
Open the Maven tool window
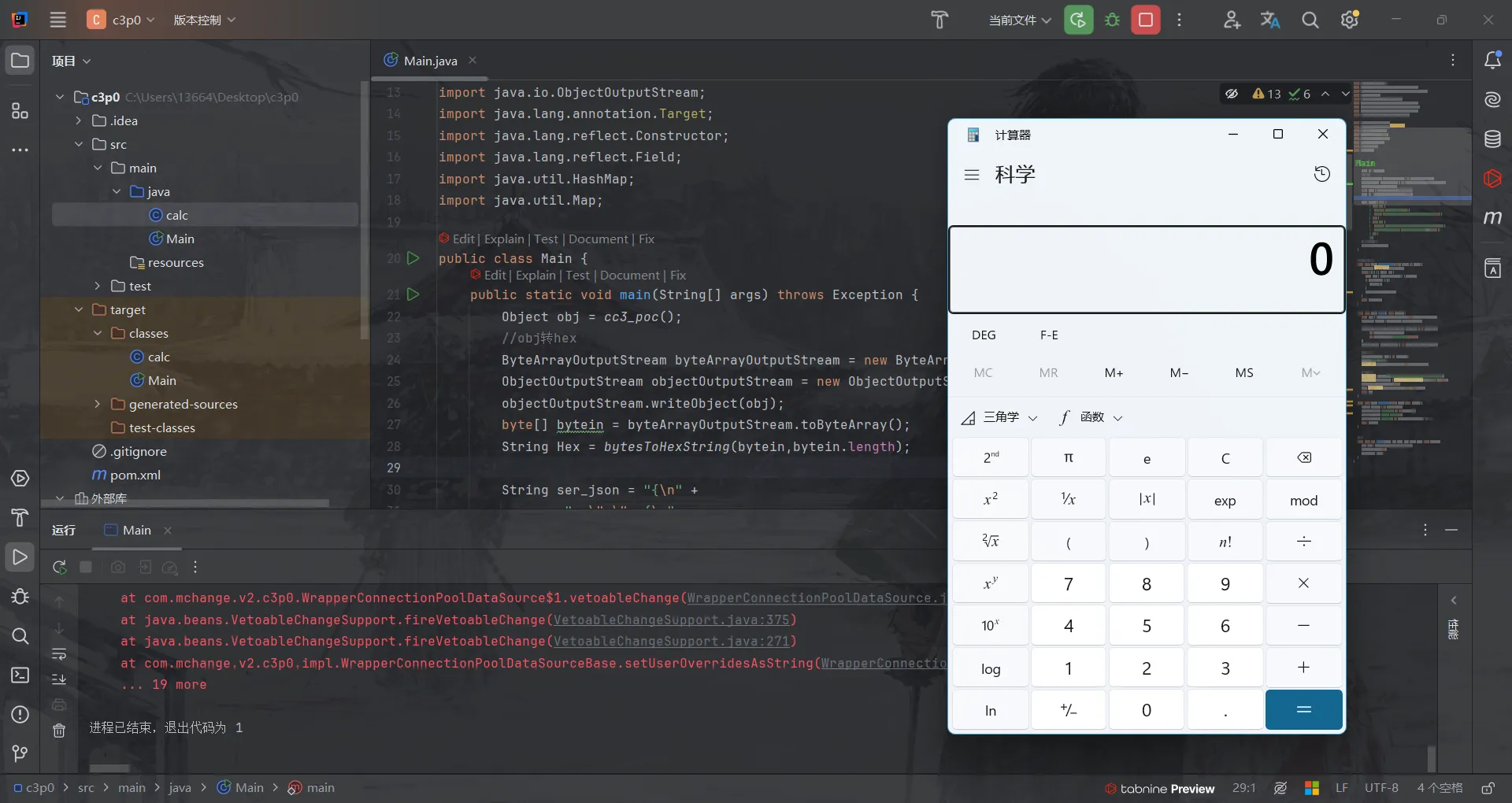[x=1492, y=218]
